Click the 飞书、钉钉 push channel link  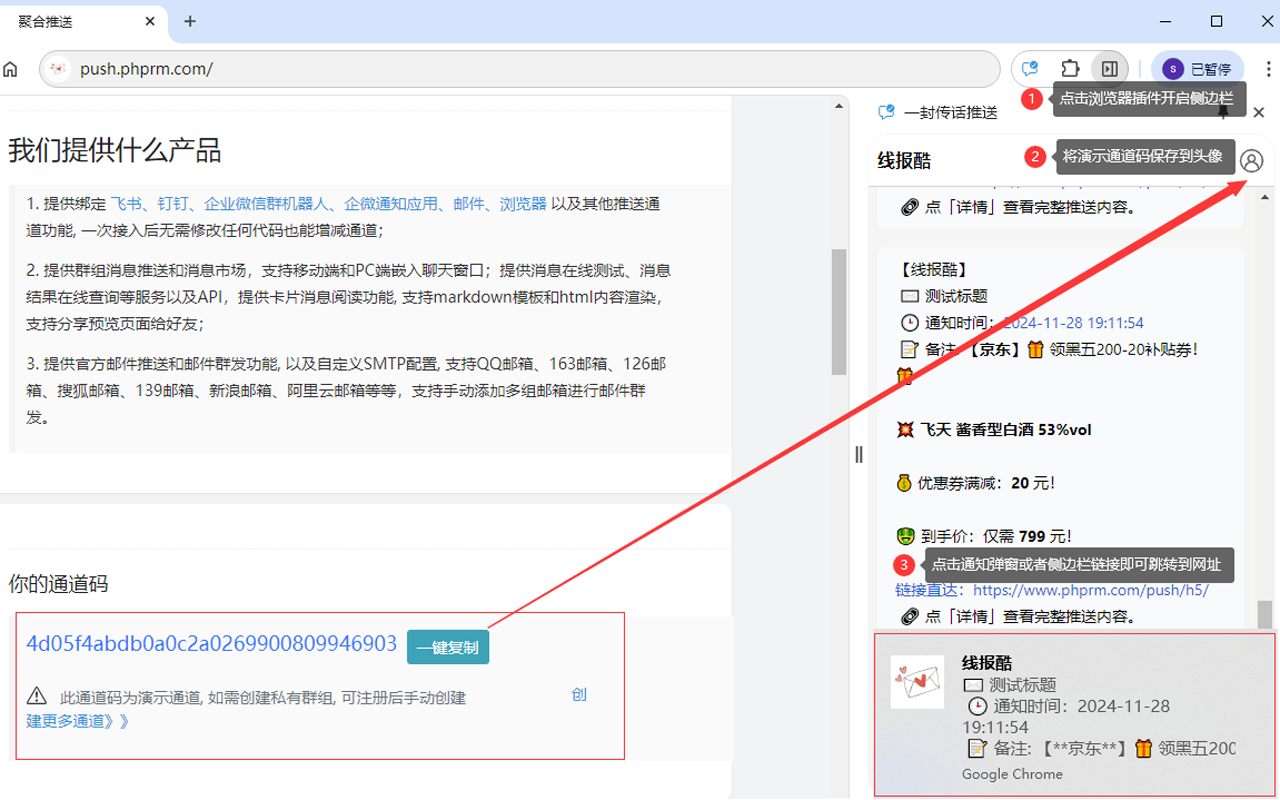pyautogui.click(x=148, y=203)
